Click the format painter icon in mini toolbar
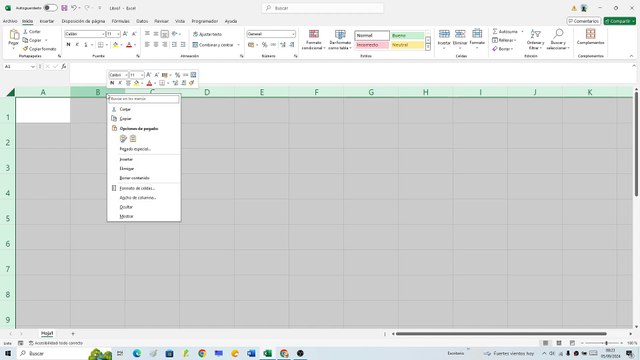 click(191, 83)
